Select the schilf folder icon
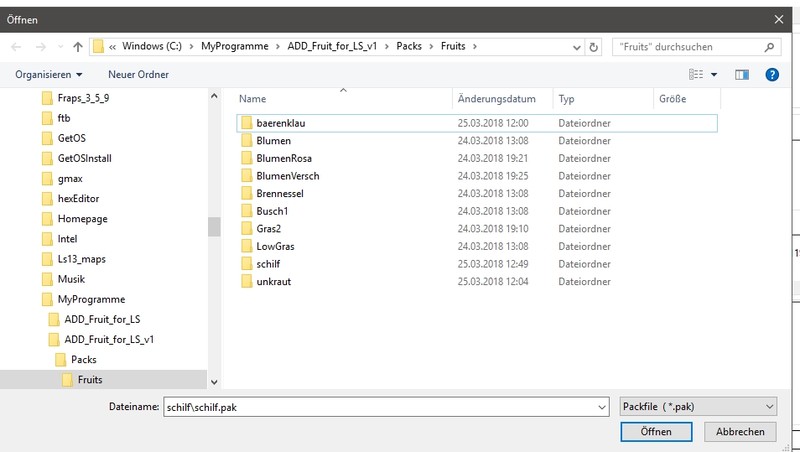The width and height of the screenshot is (800, 452). [x=247, y=263]
